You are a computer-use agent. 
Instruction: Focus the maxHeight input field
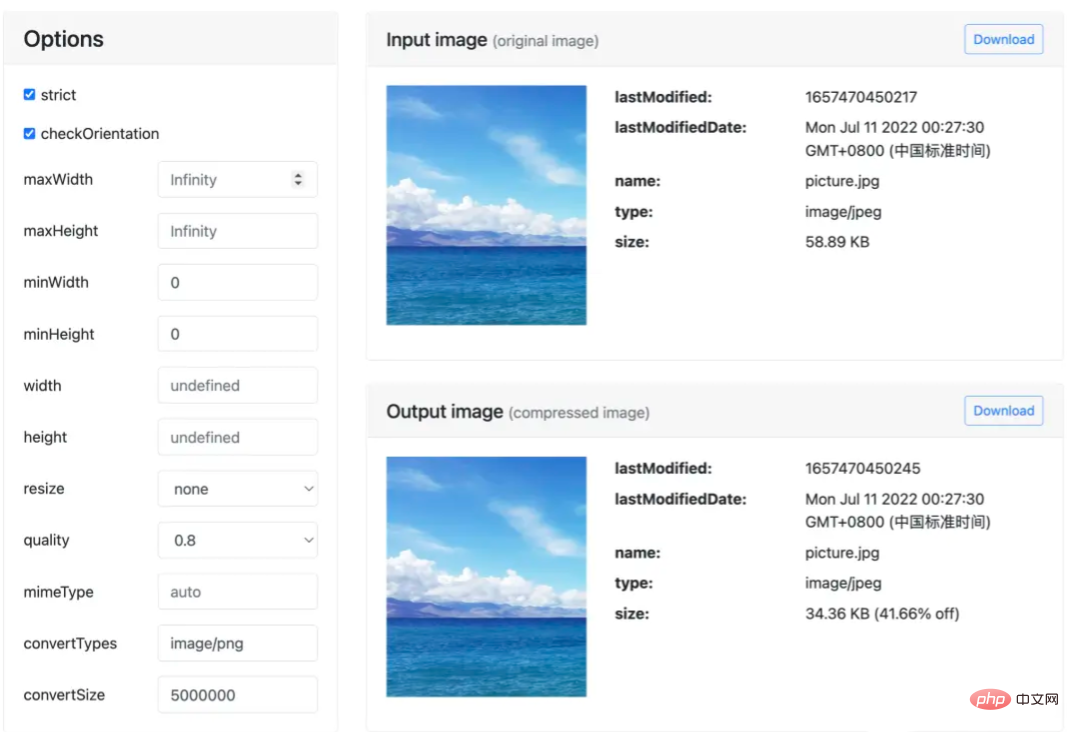tap(237, 231)
